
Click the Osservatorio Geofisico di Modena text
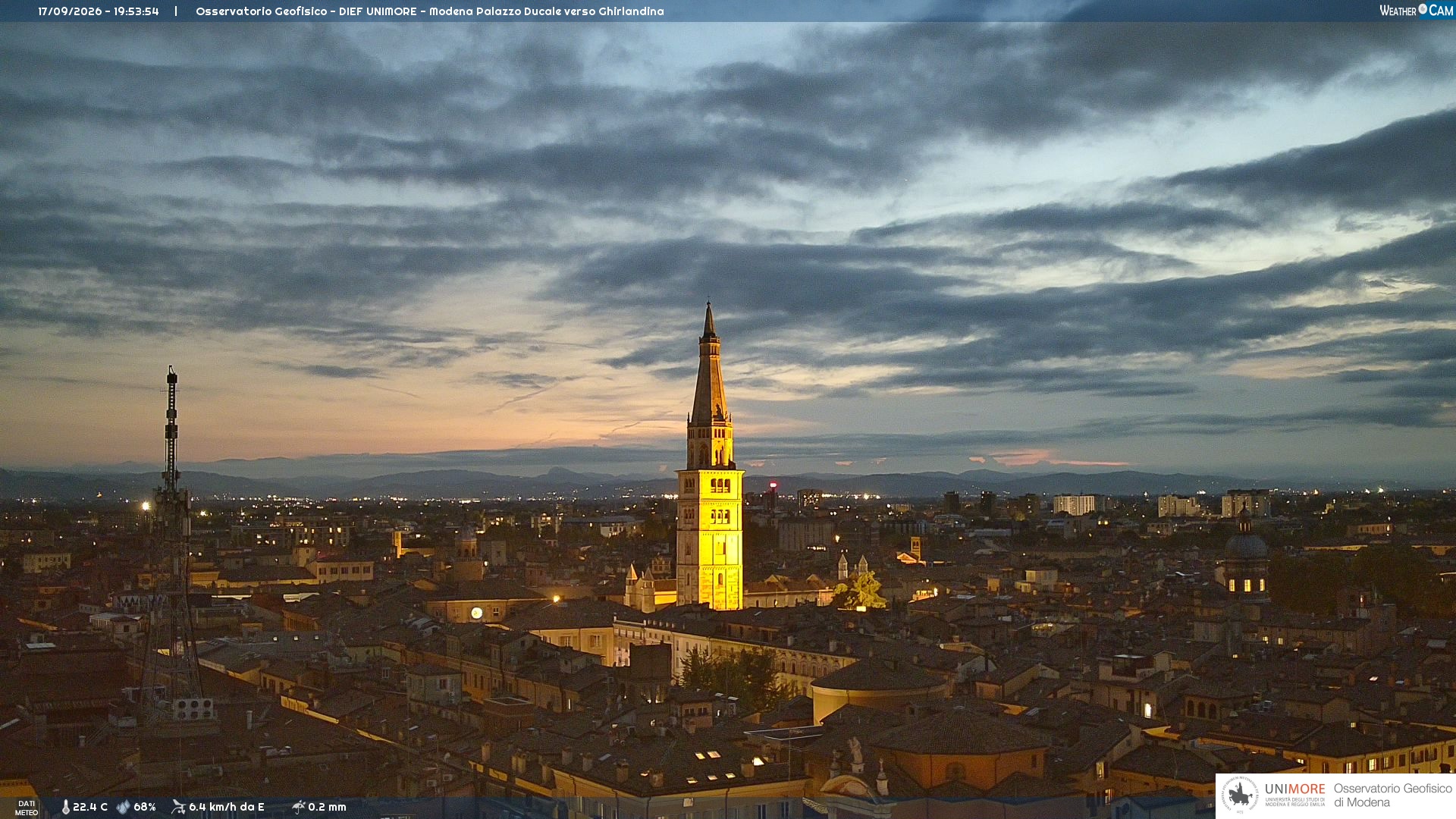(x=1392, y=795)
